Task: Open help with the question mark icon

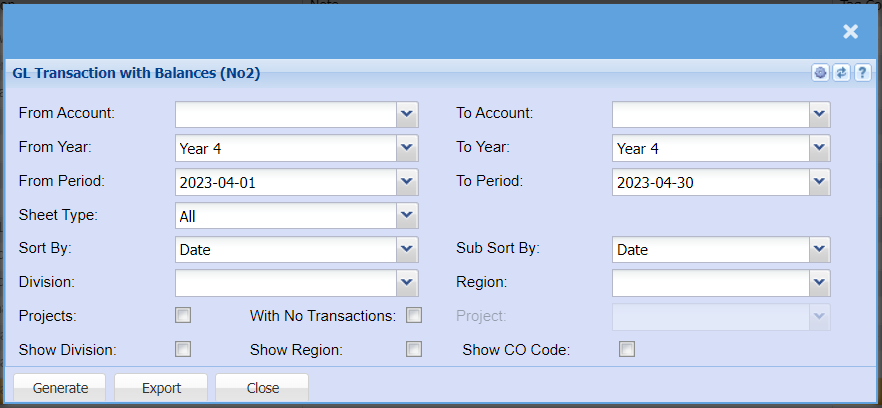Action: pyautogui.click(x=861, y=73)
